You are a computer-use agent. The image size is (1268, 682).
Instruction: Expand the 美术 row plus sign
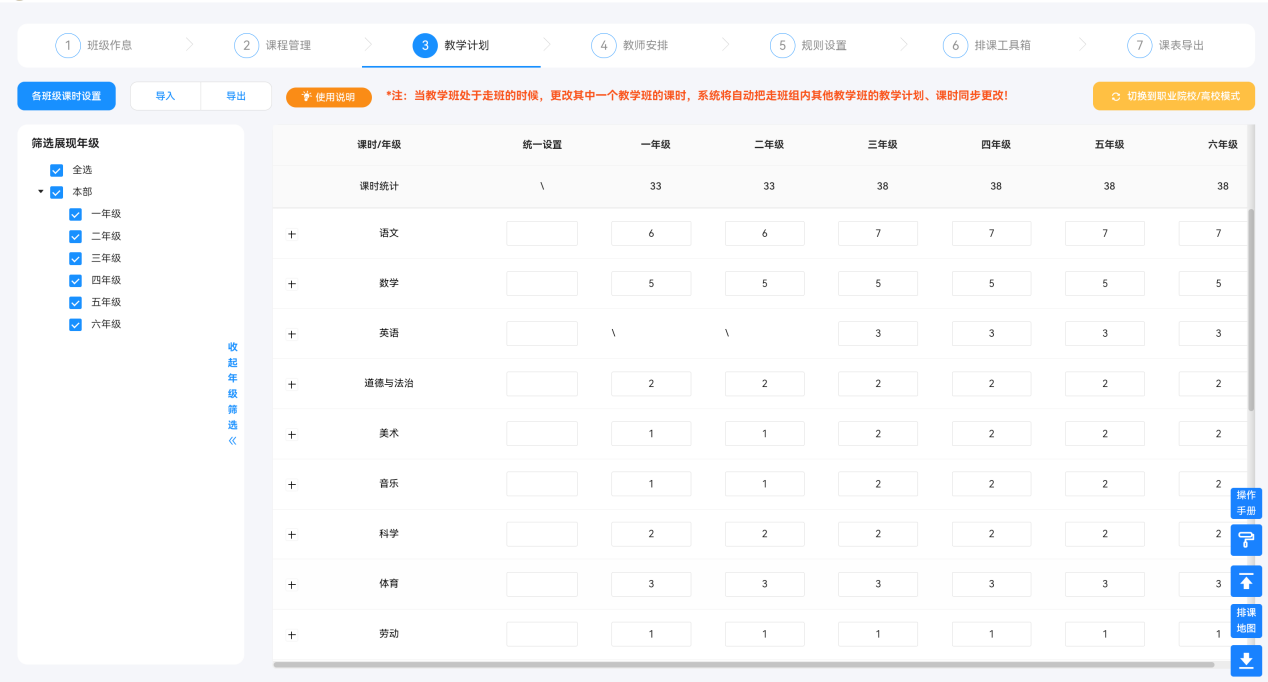292,434
